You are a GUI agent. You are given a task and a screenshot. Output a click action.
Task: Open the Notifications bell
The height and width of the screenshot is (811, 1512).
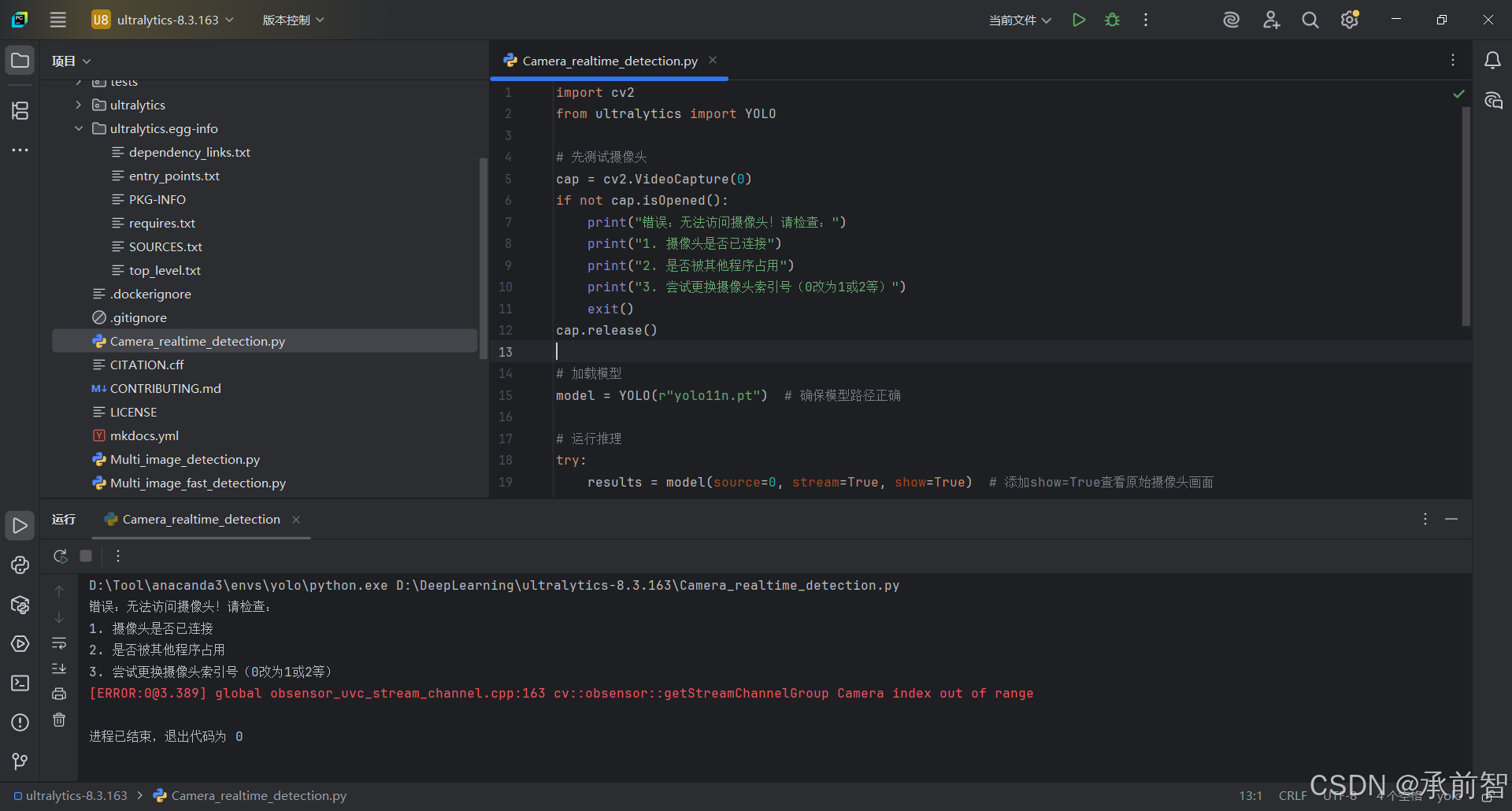click(x=1492, y=61)
